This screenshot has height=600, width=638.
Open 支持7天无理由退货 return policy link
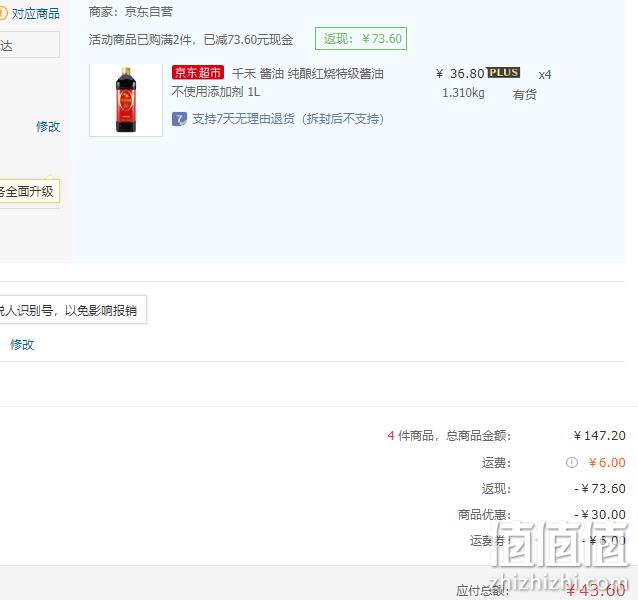[288, 119]
